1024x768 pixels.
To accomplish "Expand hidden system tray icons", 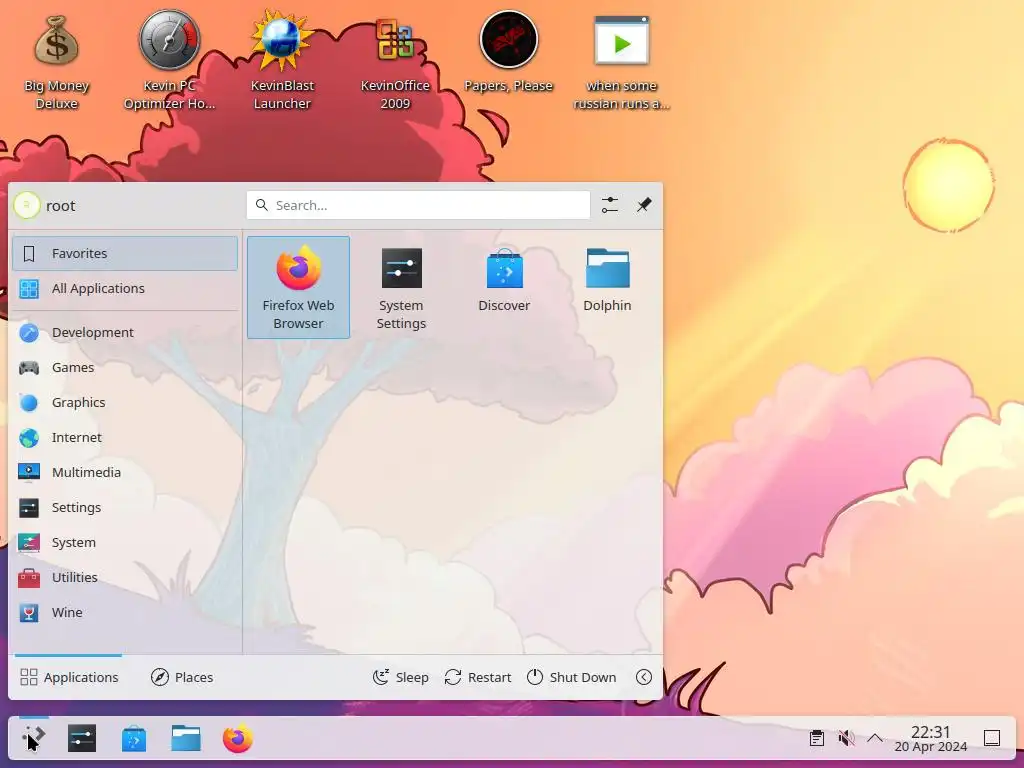I will click(875, 739).
